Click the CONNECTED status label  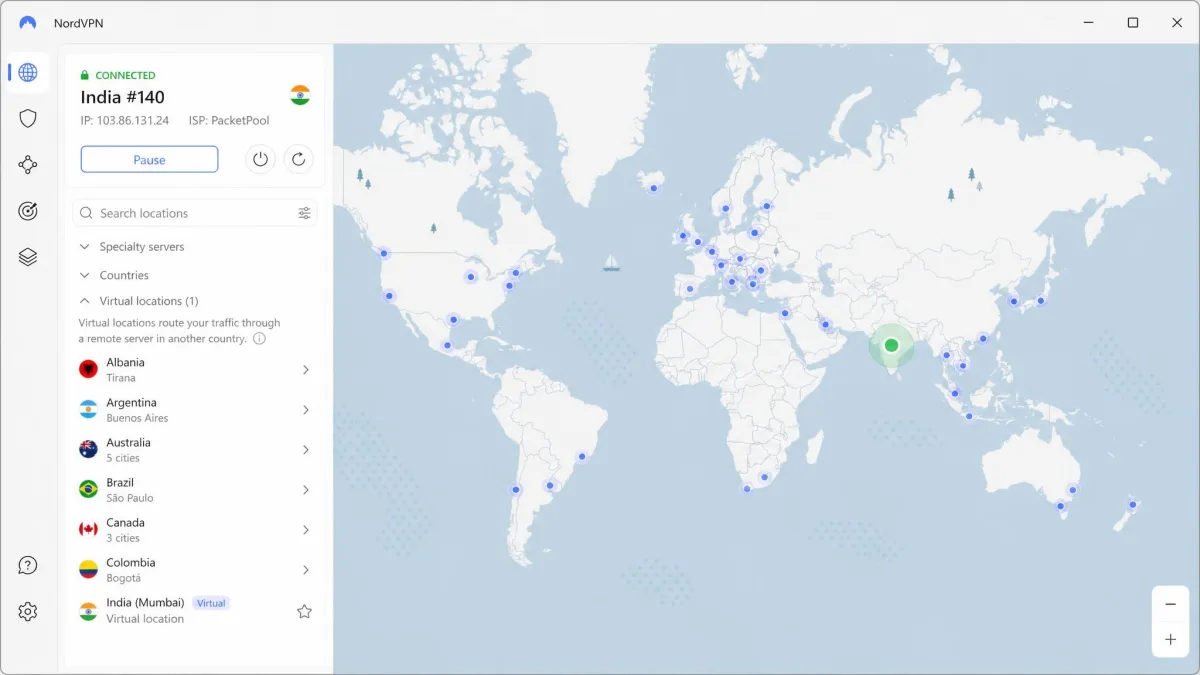(125, 75)
